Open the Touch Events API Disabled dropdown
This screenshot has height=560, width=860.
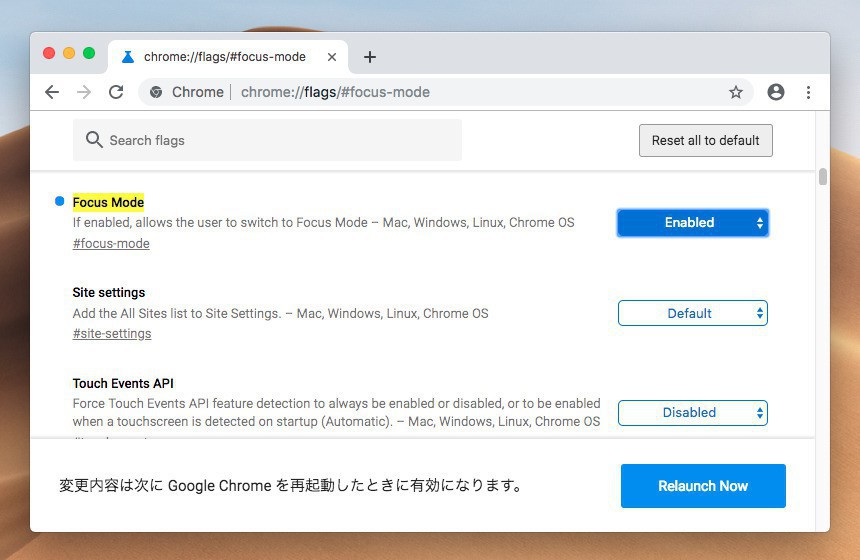click(x=693, y=413)
